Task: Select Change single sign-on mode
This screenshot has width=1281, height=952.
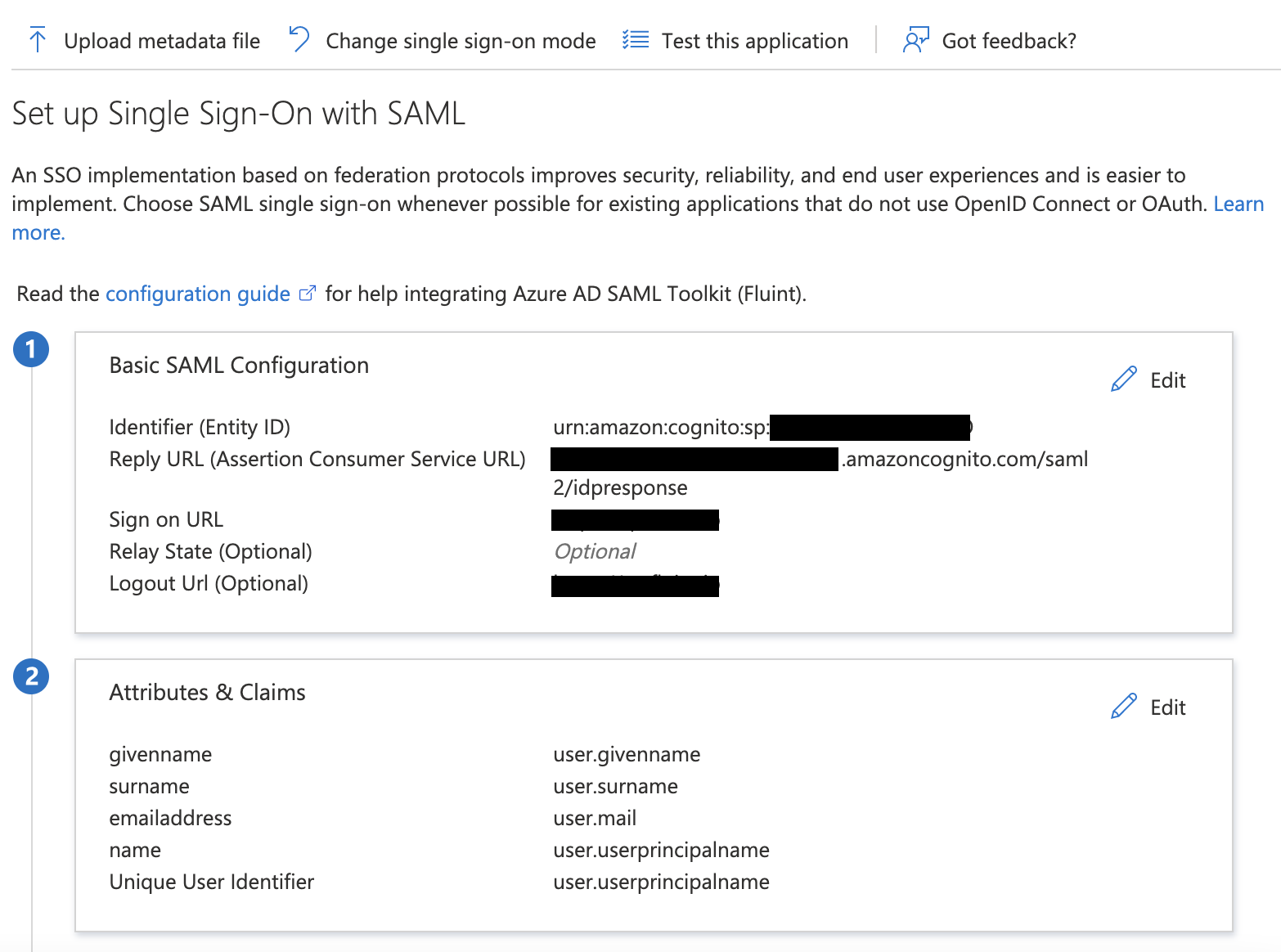Action: pyautogui.click(x=461, y=41)
